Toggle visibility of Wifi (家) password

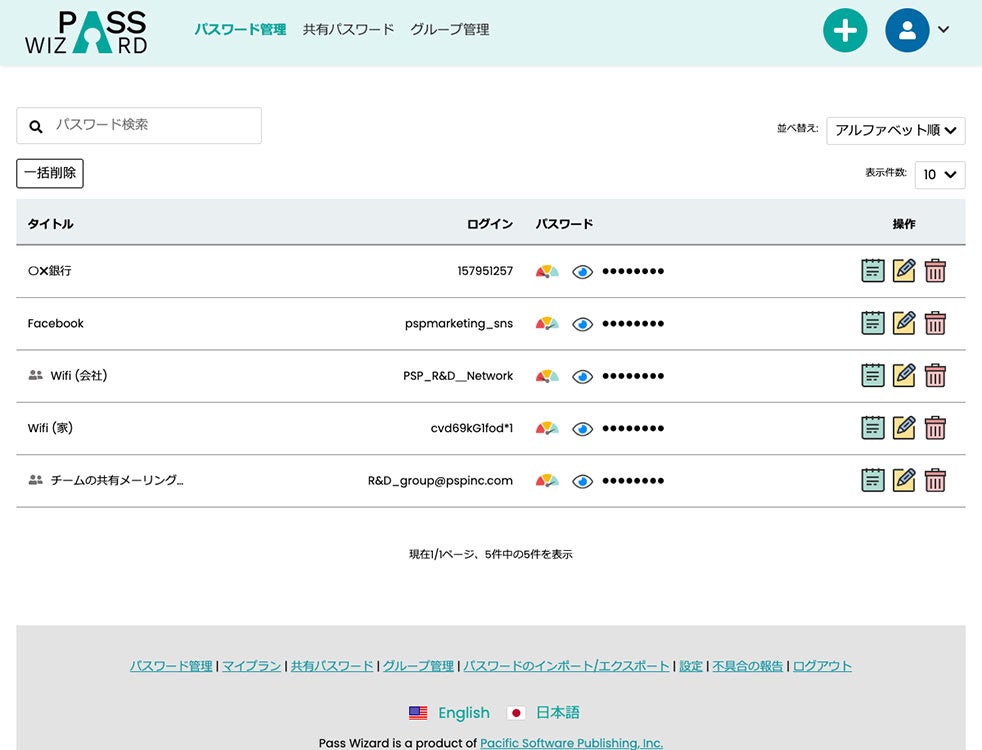tap(582, 429)
